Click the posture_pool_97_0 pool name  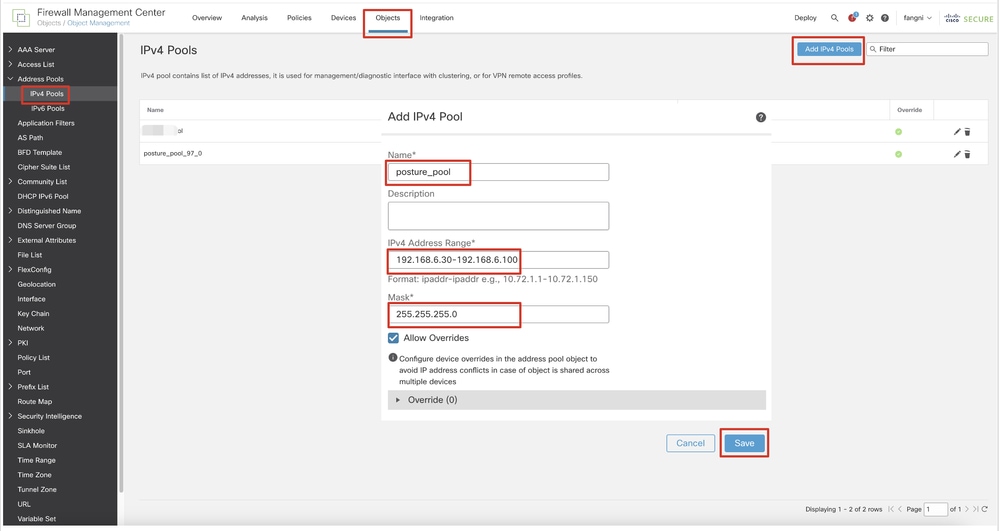173,154
